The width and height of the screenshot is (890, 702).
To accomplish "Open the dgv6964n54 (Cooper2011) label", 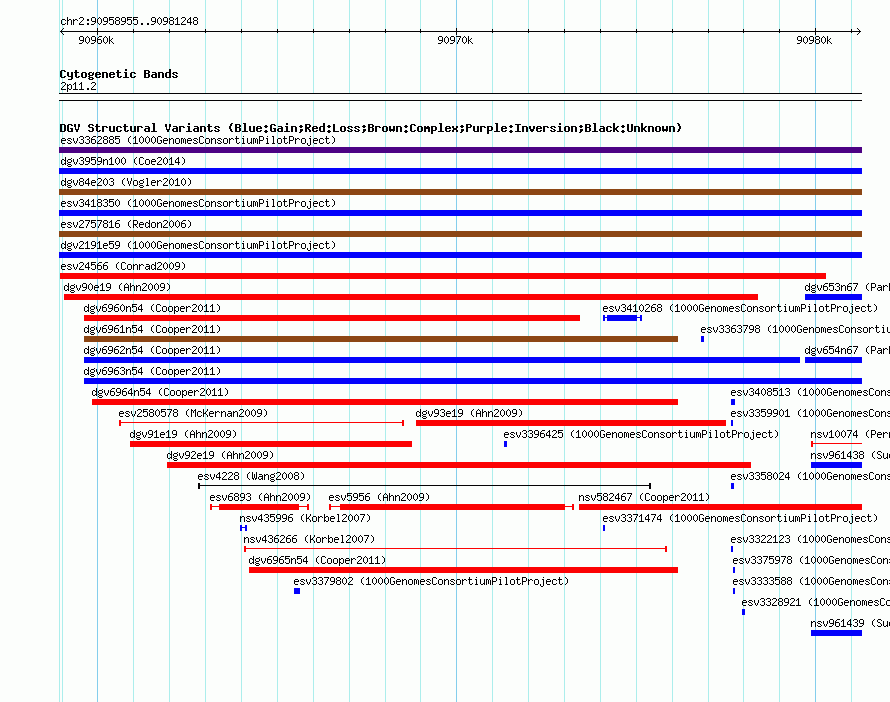I will [160, 392].
